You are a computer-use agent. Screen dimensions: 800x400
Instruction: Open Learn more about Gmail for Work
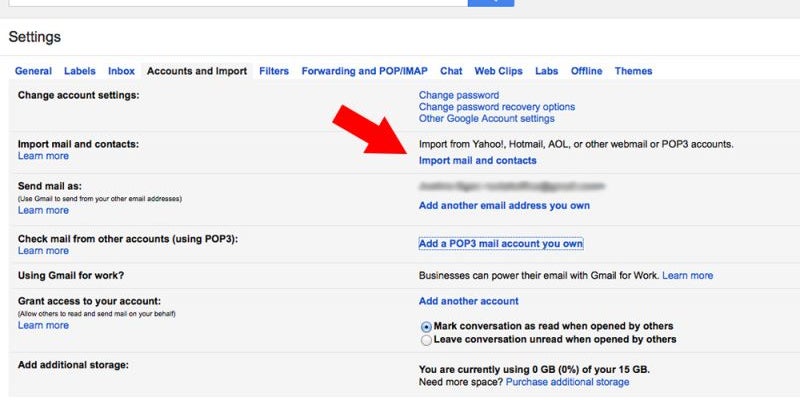click(x=687, y=276)
